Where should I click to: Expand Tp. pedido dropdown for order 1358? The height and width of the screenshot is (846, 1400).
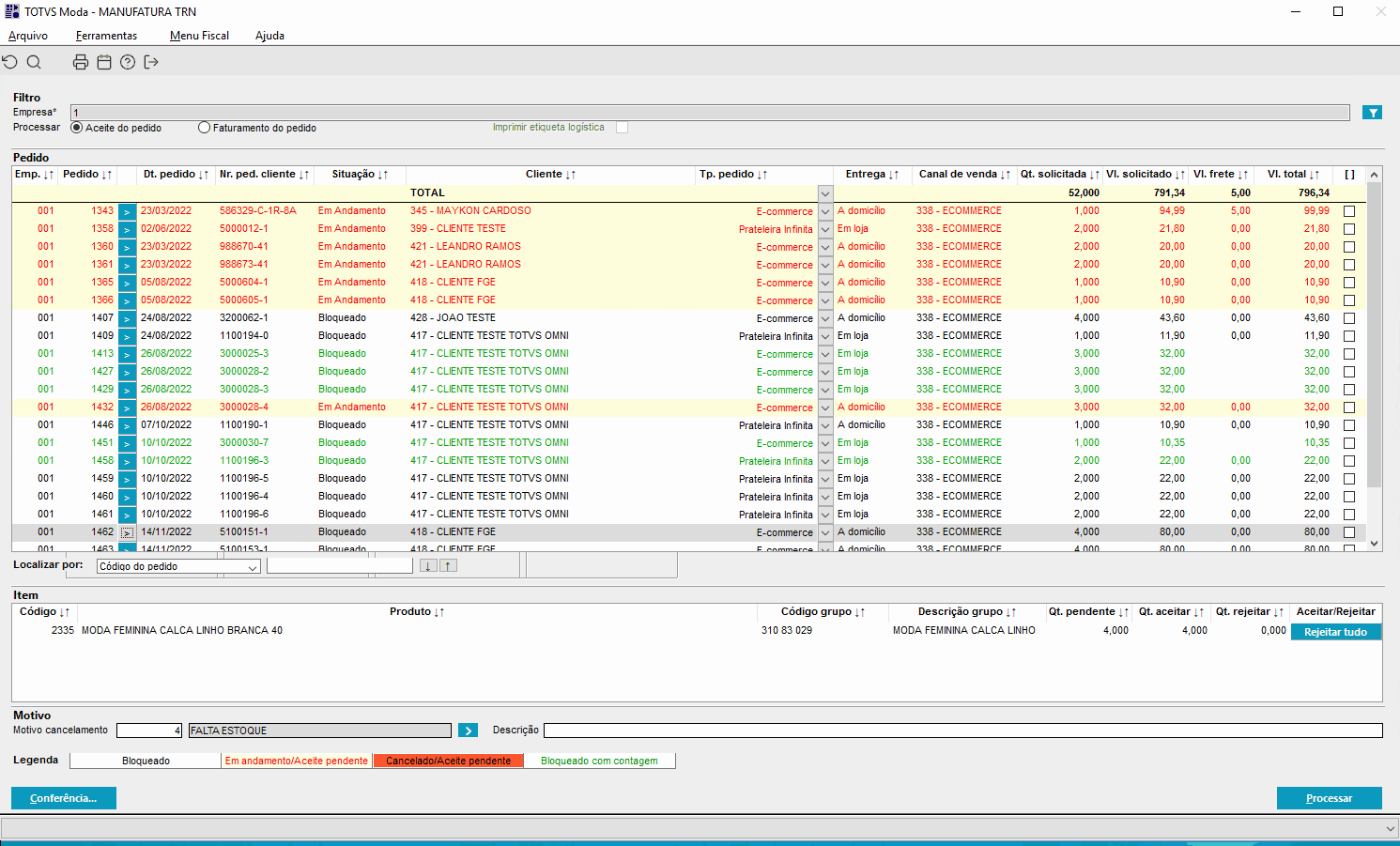825,229
